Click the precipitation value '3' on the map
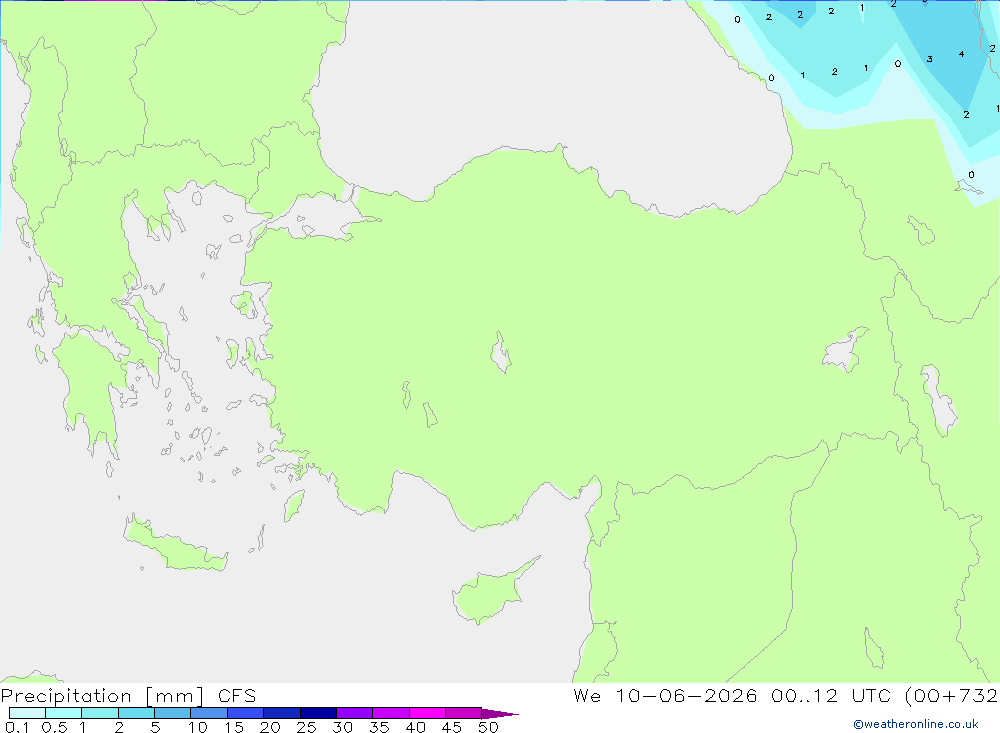The width and height of the screenshot is (1000, 733). point(929,59)
